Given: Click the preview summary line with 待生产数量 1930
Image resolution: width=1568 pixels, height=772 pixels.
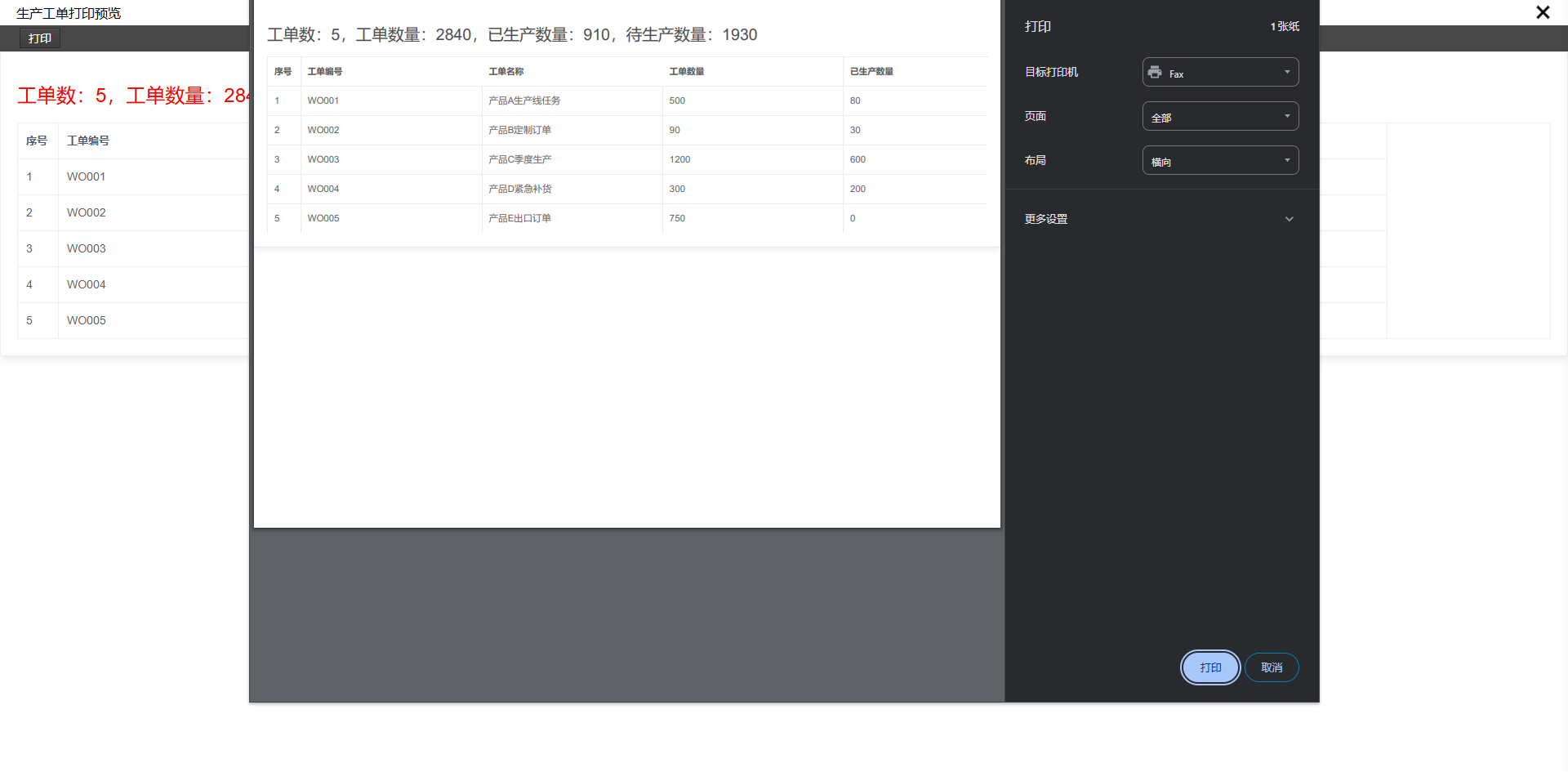Looking at the screenshot, I should click(x=512, y=34).
